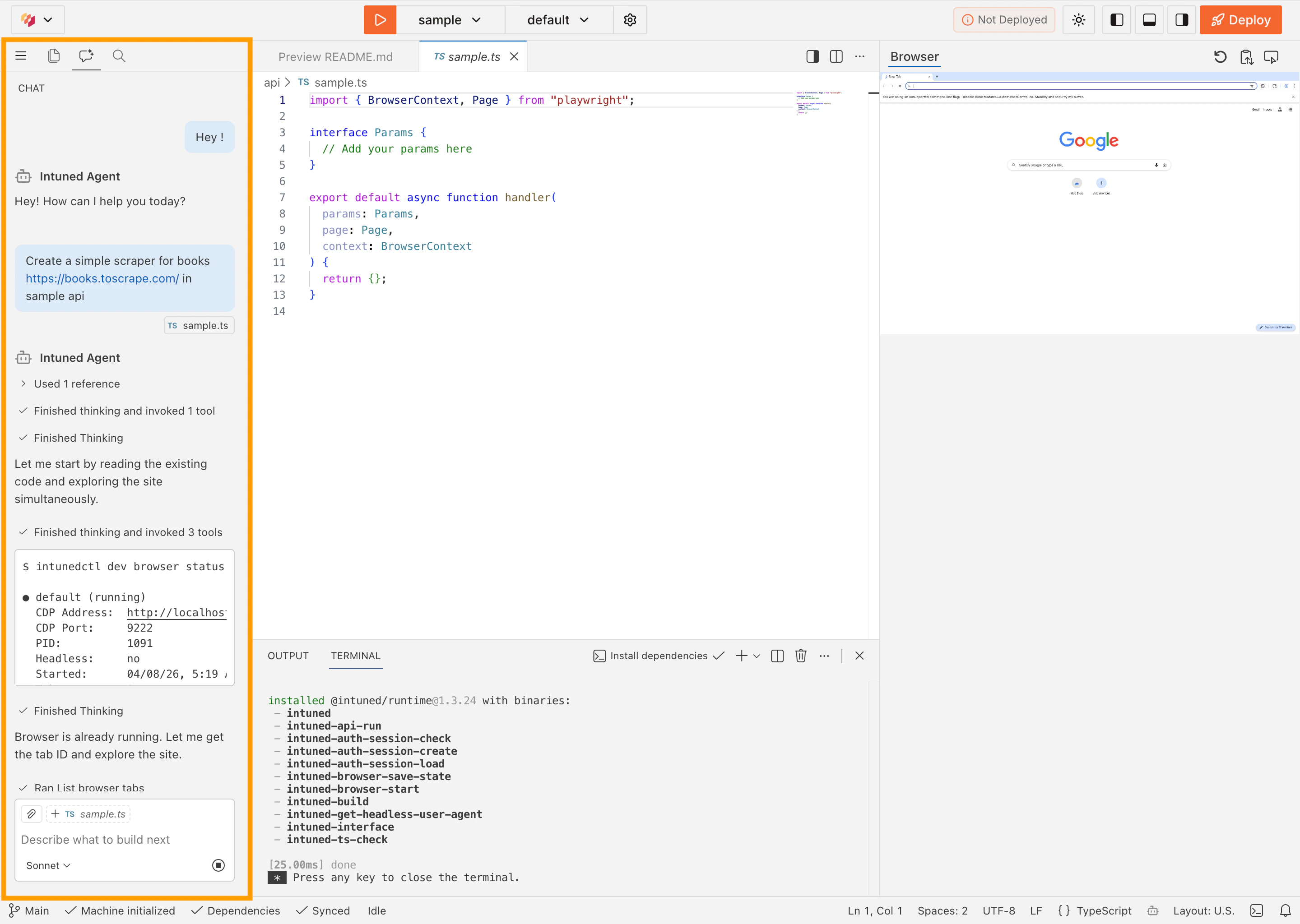
Task: Switch to light or dark theme
Action: coord(1078,19)
